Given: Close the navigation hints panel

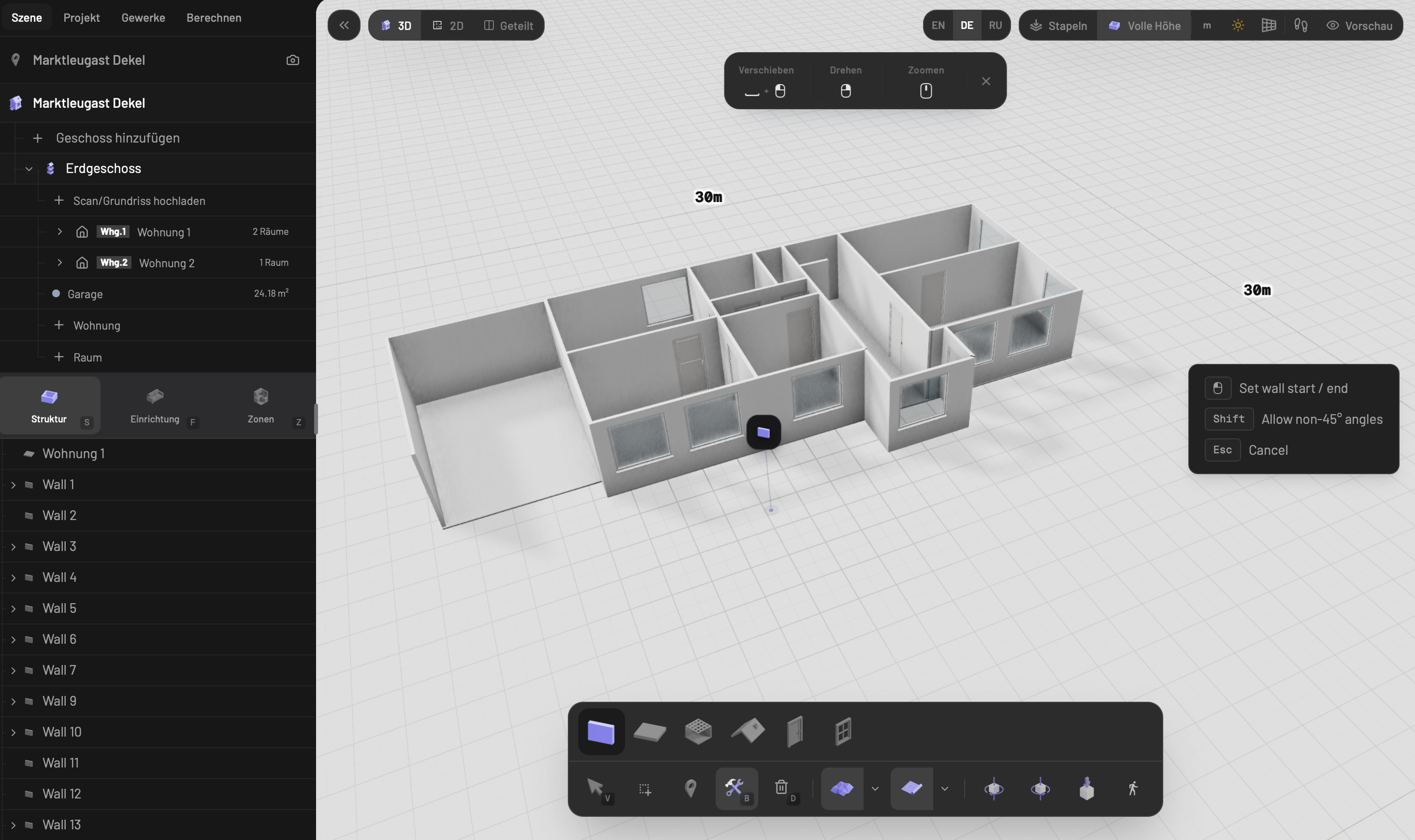Looking at the screenshot, I should (985, 81).
